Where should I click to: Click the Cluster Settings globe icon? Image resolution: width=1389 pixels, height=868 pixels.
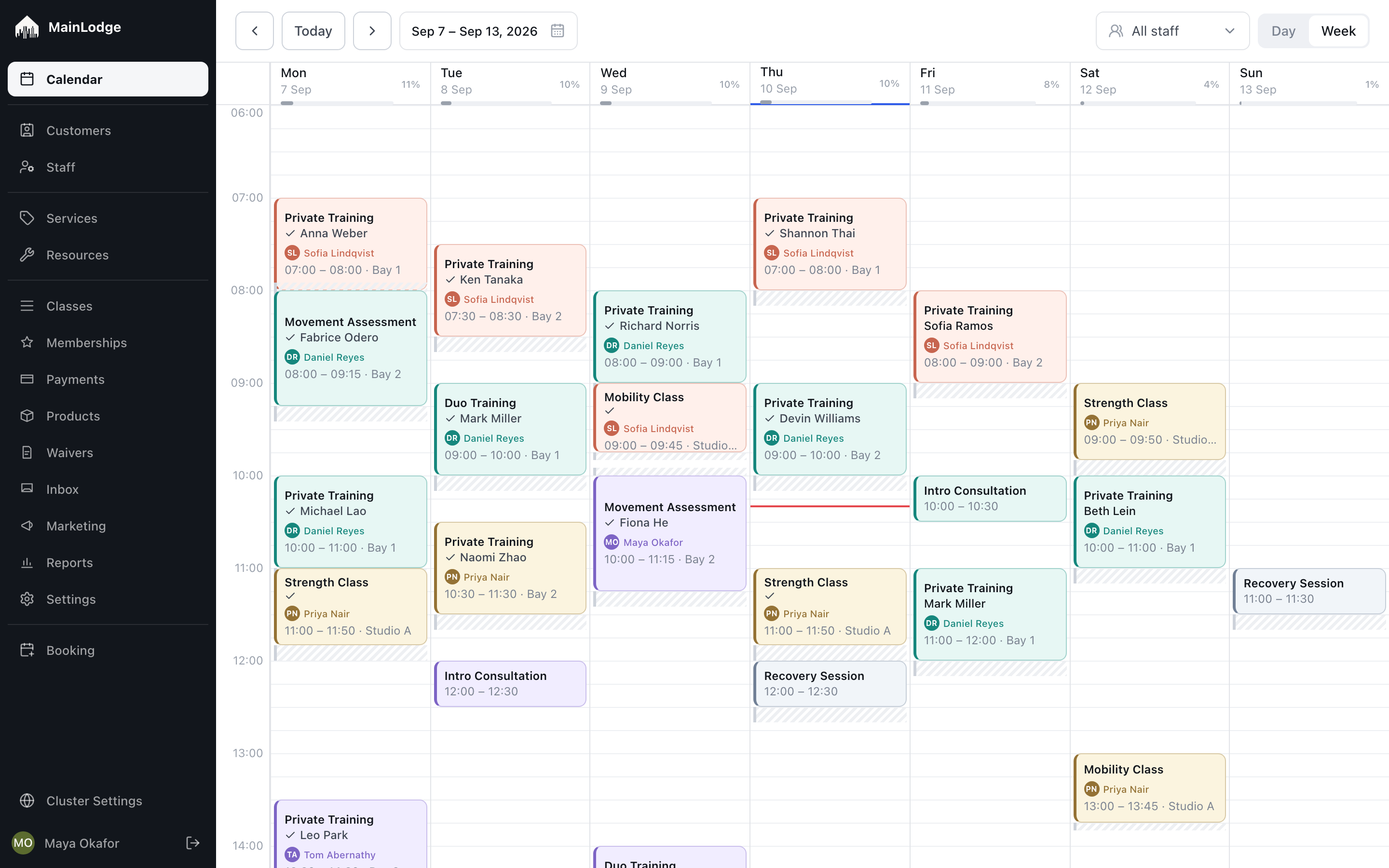point(27,801)
